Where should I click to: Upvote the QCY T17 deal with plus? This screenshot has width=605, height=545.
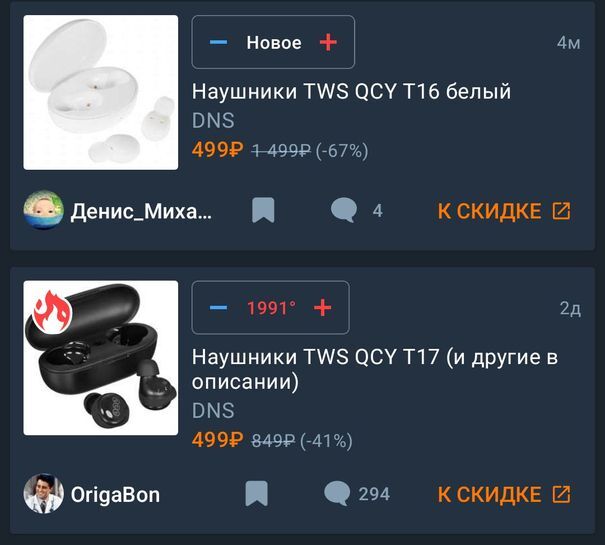323,308
